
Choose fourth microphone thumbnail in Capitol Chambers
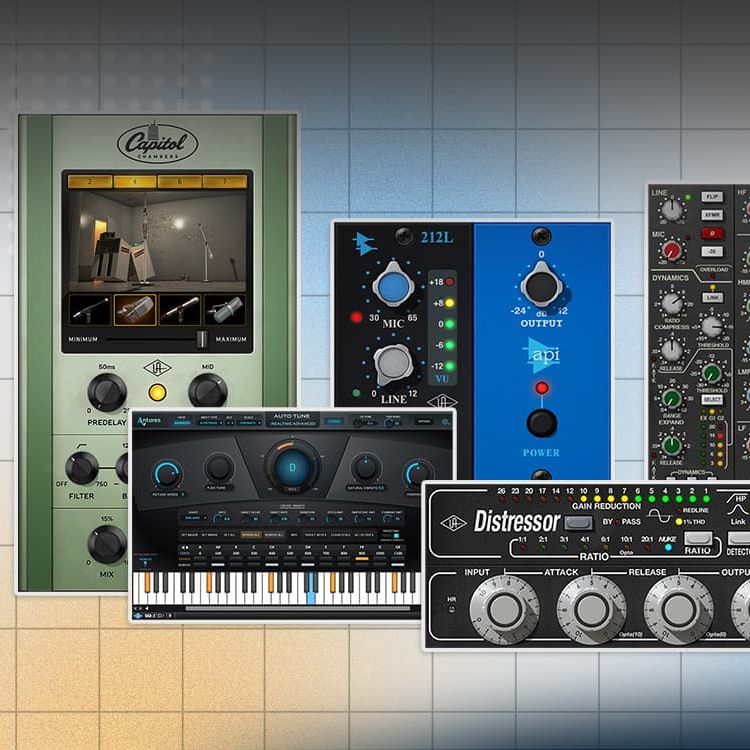(x=225, y=310)
